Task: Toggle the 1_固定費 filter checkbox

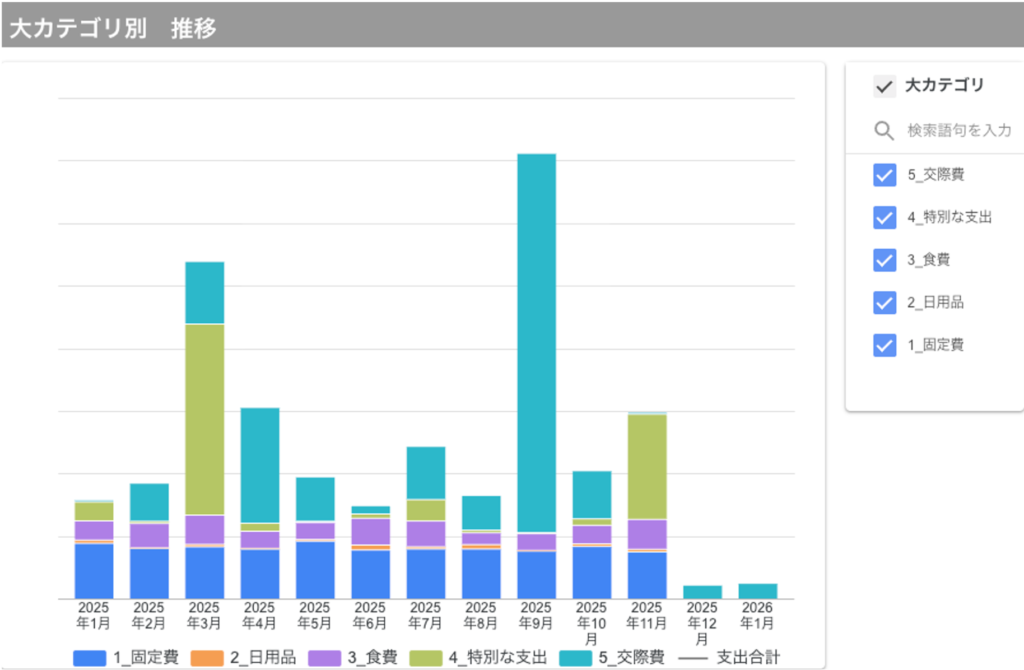Action: click(x=884, y=345)
